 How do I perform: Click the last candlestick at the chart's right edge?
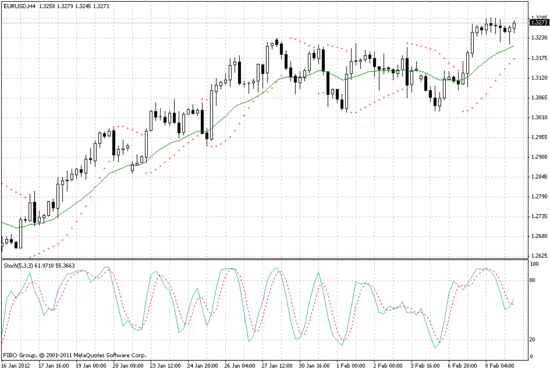pos(514,26)
